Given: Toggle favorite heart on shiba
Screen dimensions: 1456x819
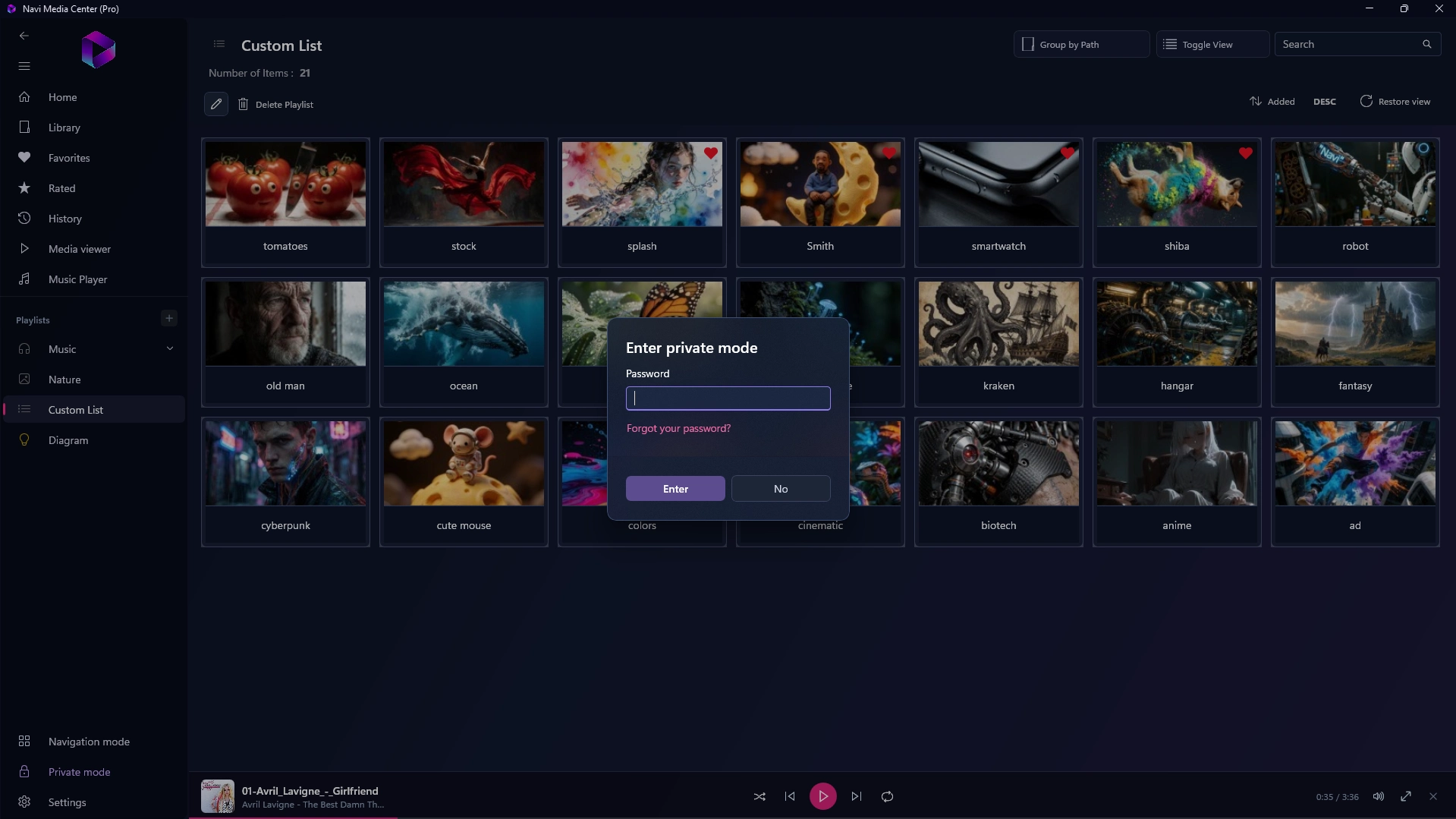Looking at the screenshot, I should point(1246,153).
